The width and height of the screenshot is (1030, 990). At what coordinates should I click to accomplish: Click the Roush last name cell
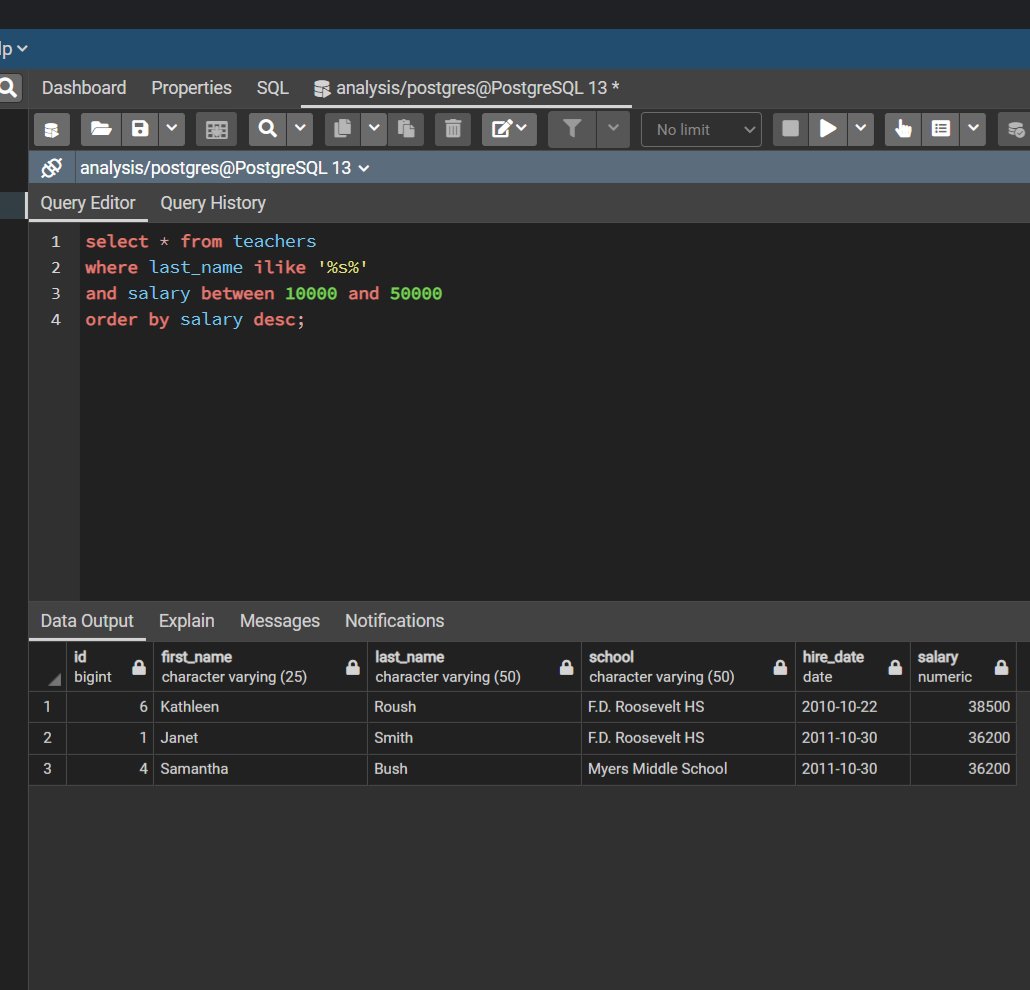tap(474, 707)
